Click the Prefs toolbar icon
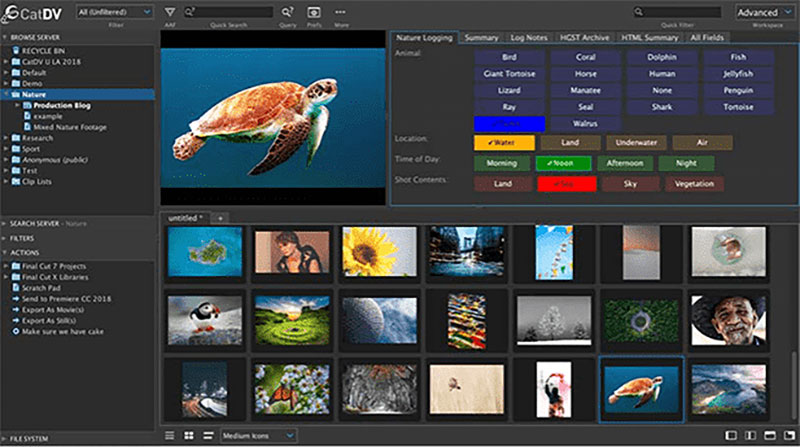Screen dimensions: 800x447 click(x=313, y=12)
